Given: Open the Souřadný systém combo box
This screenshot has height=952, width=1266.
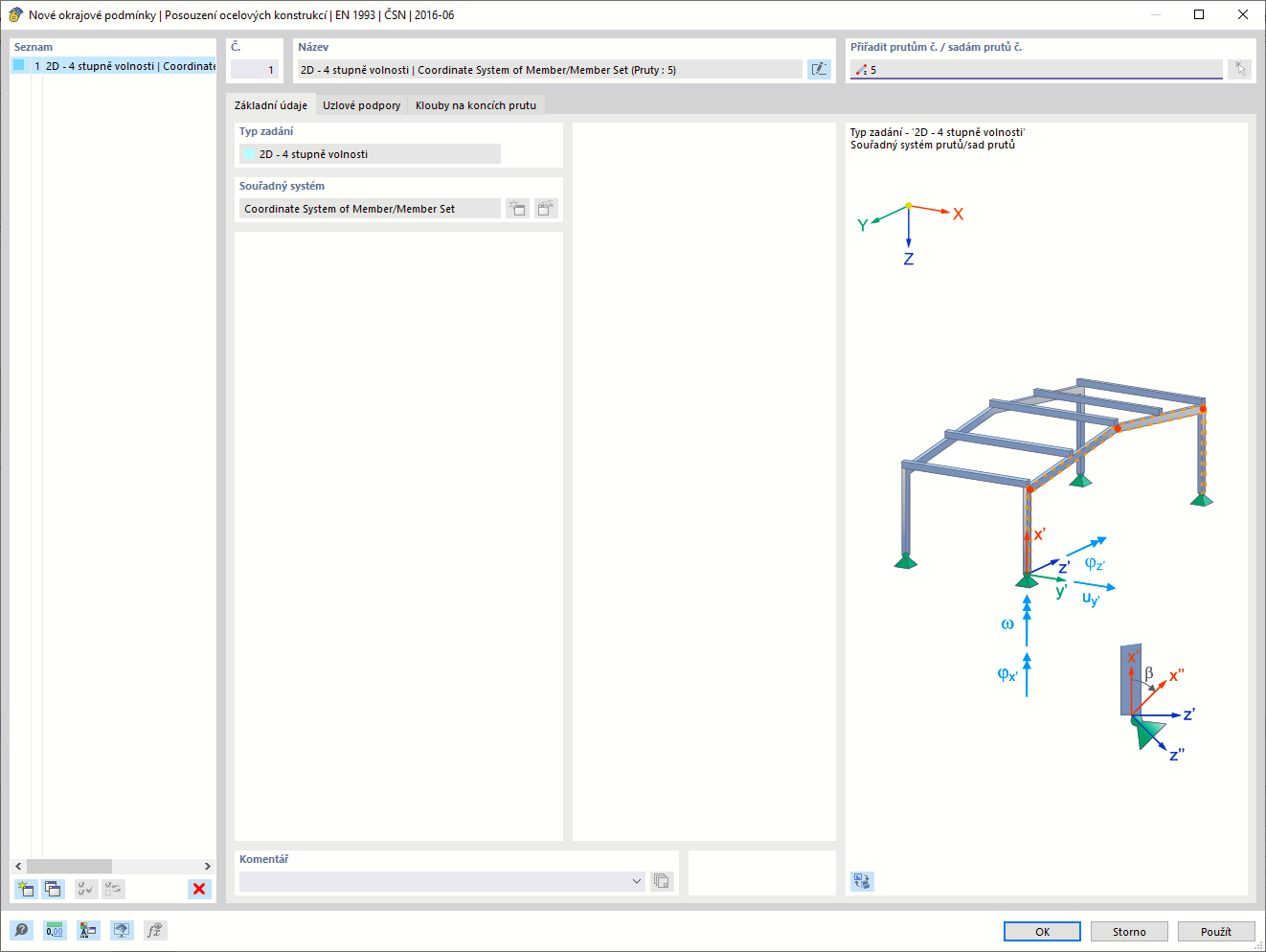Looking at the screenshot, I should (370, 209).
